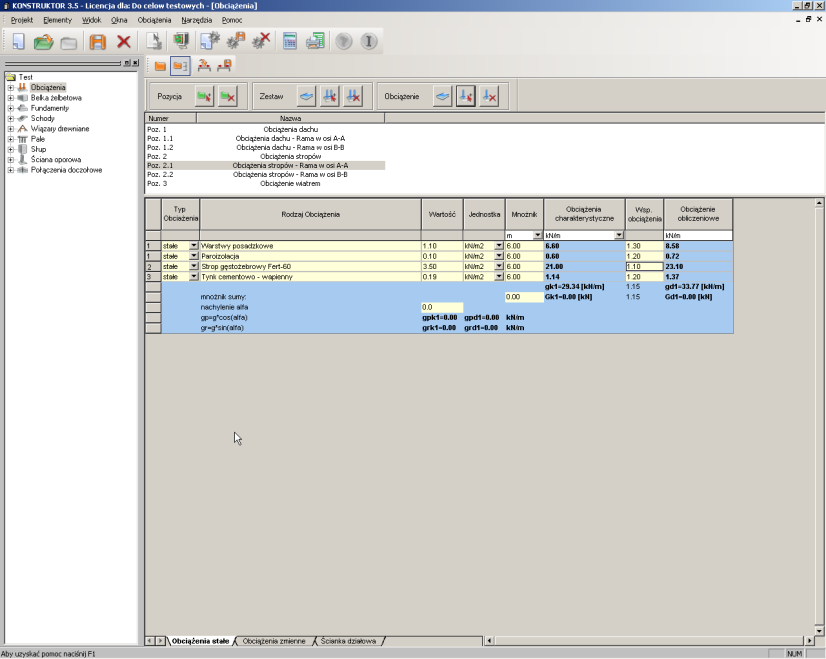Click the new project document icon

pyautogui.click(x=18, y=41)
